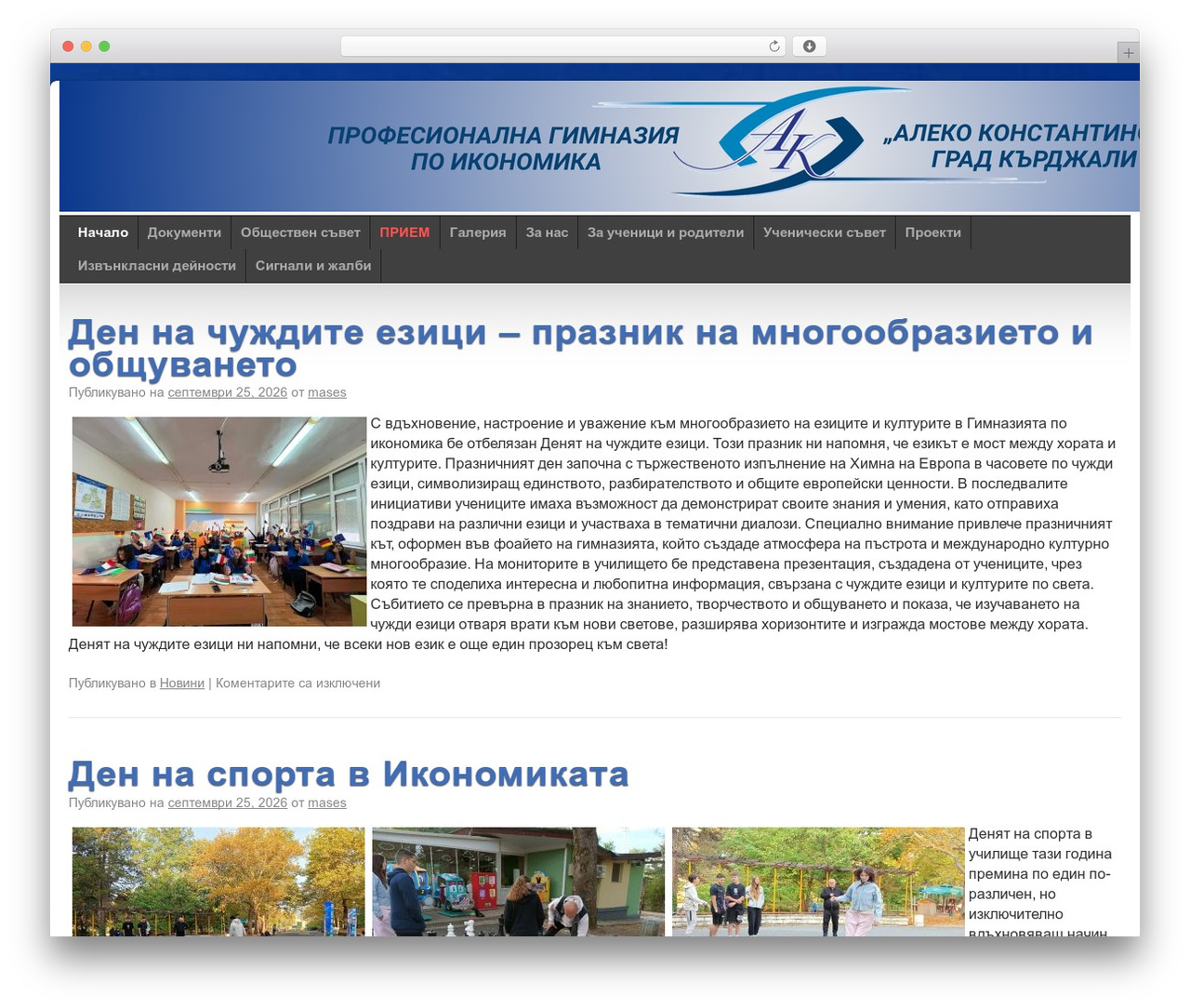This screenshot has height=1008, width=1190.
Task: Open the browser downloads button
Action: [809, 46]
